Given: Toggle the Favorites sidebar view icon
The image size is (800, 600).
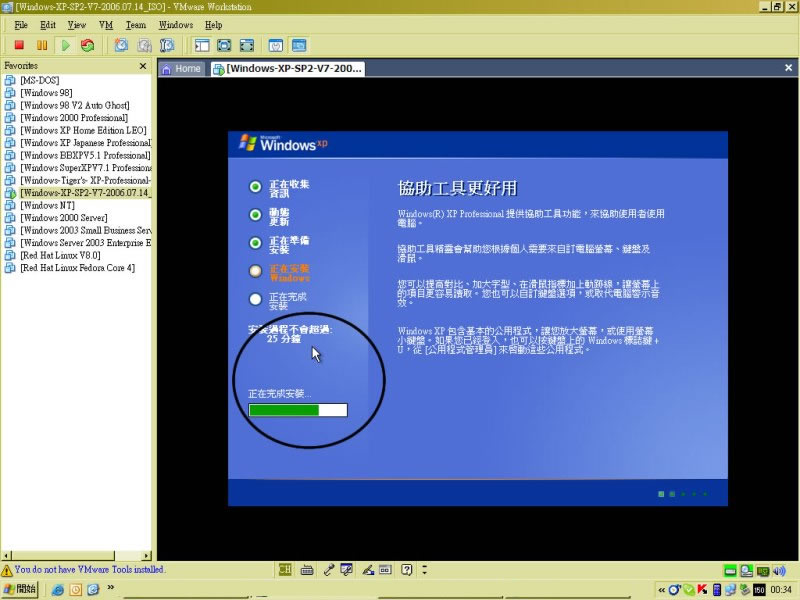Looking at the screenshot, I should 202,45.
